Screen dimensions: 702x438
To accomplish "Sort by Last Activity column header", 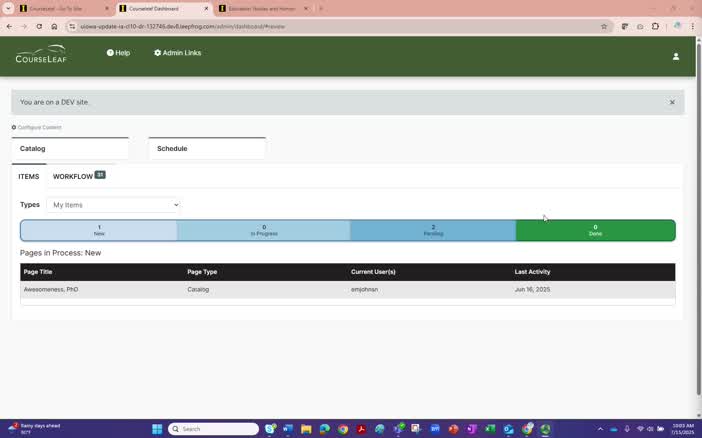I will 532,272.
